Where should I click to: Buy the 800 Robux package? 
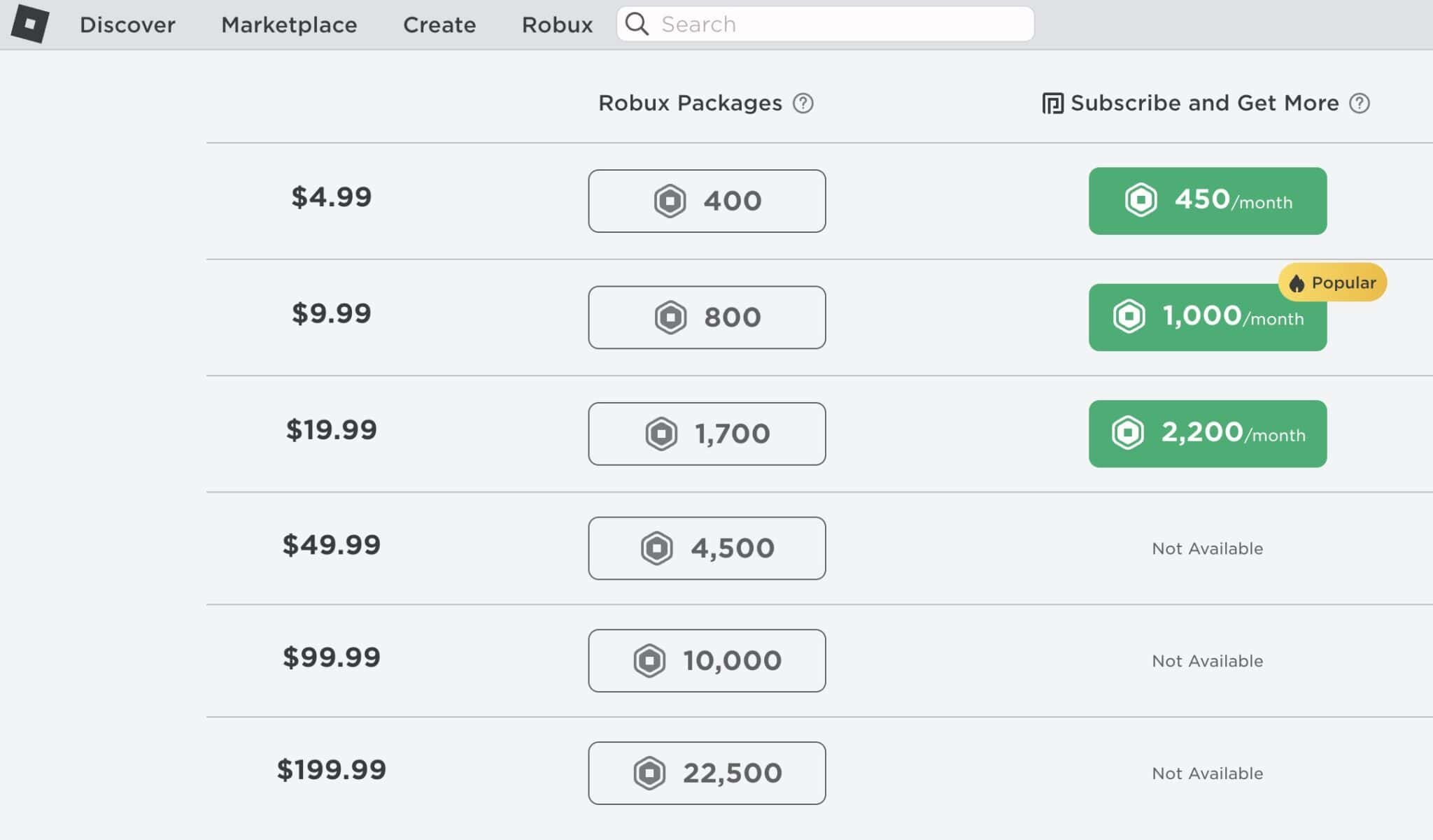point(707,318)
